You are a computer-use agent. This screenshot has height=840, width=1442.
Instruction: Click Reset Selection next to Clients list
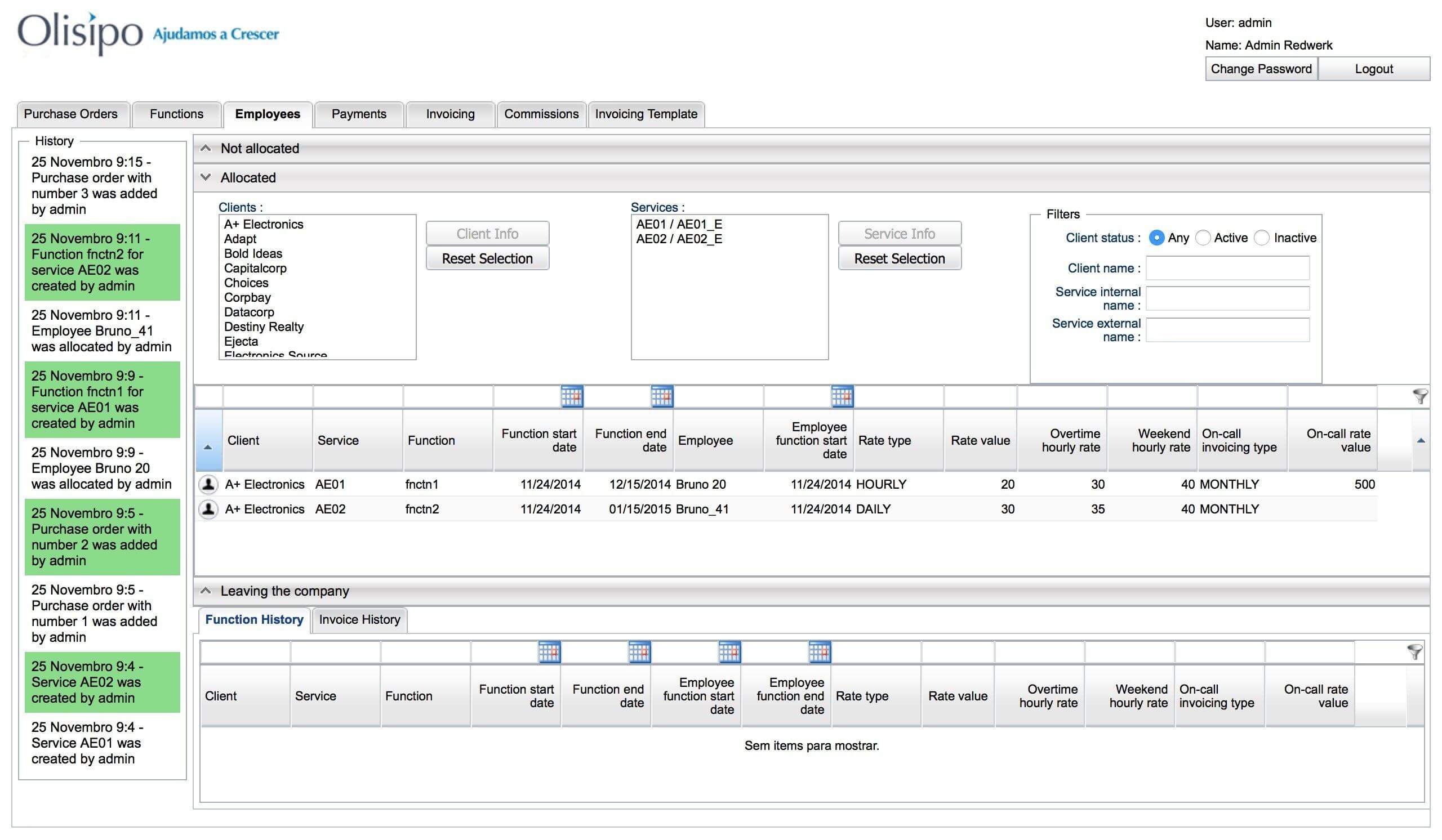(487, 258)
